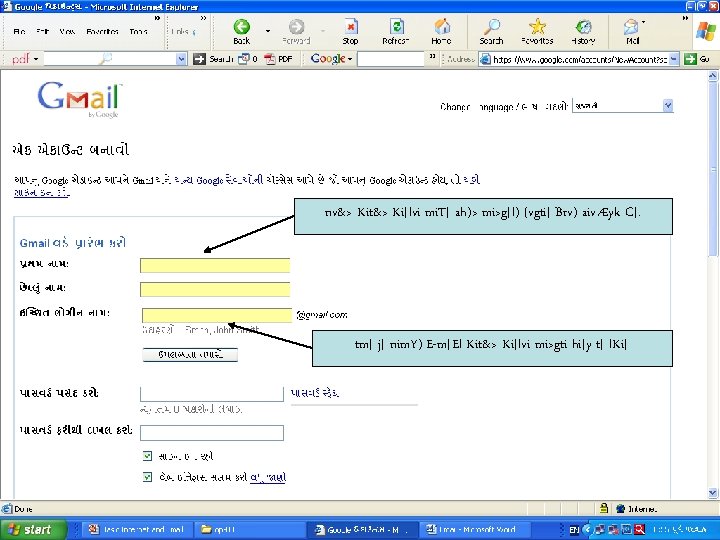This screenshot has height=540, width=720.
Task: Click the vertical scrollbar thumb
Action: pos(713,169)
